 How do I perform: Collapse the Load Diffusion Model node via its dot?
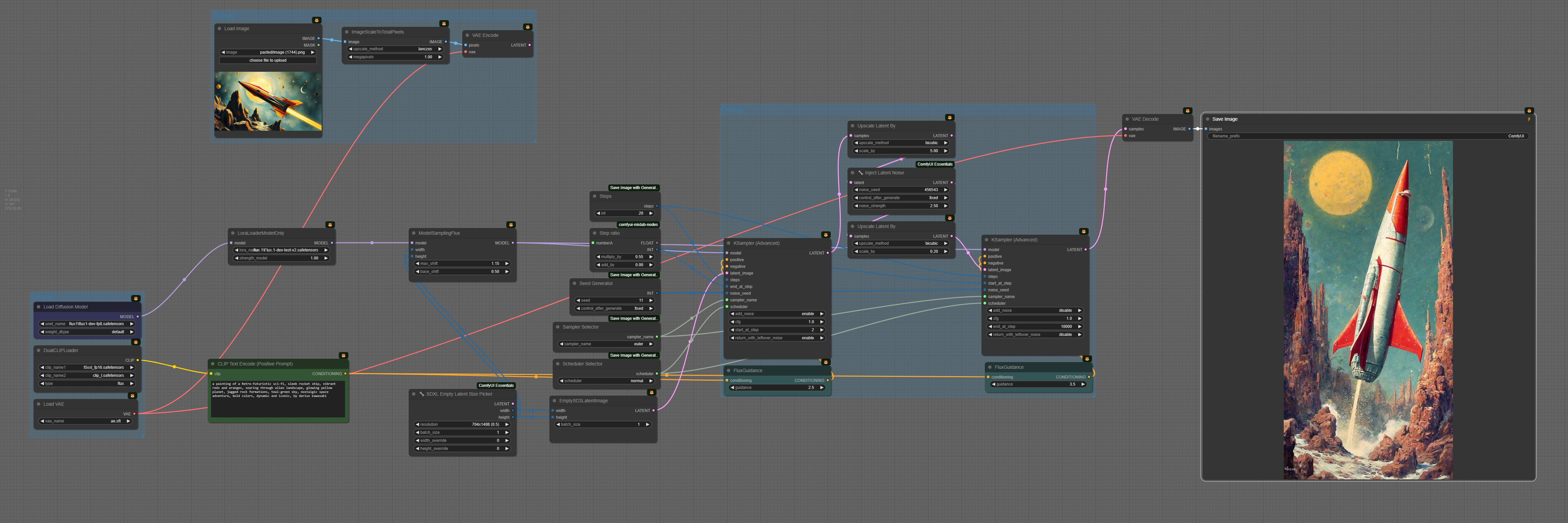pos(38,307)
